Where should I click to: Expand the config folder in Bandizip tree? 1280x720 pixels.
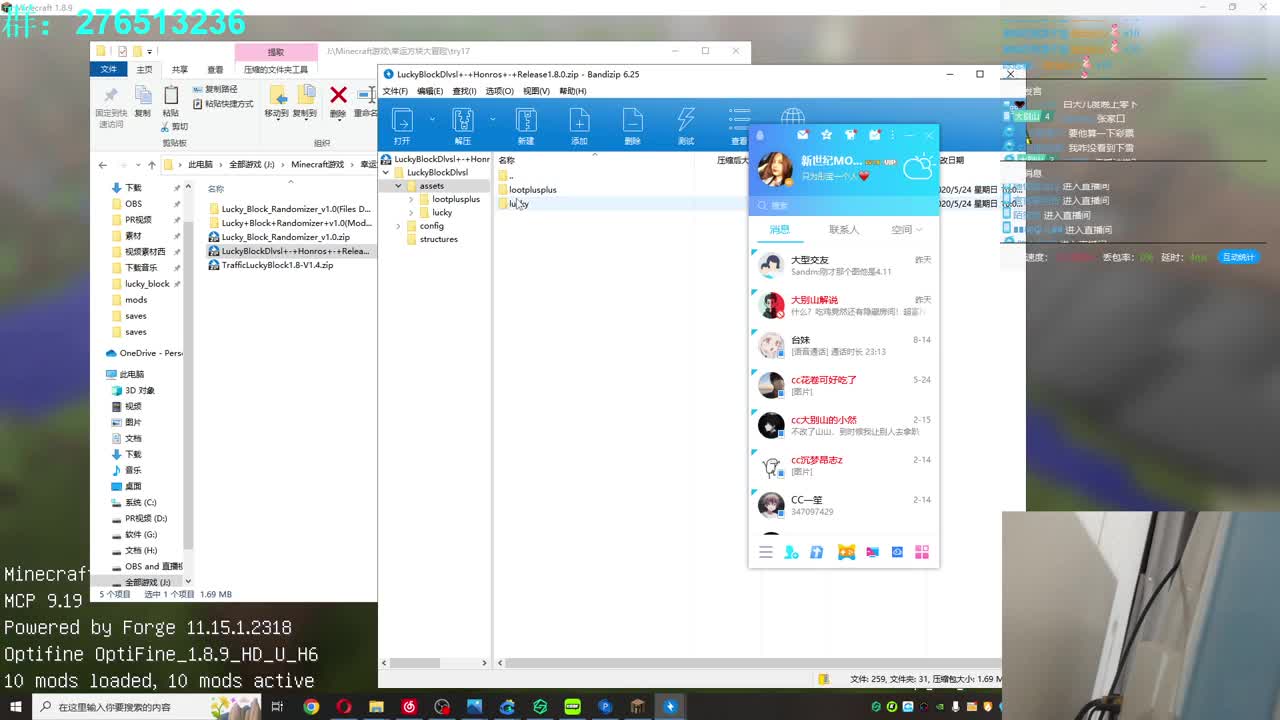click(x=398, y=226)
